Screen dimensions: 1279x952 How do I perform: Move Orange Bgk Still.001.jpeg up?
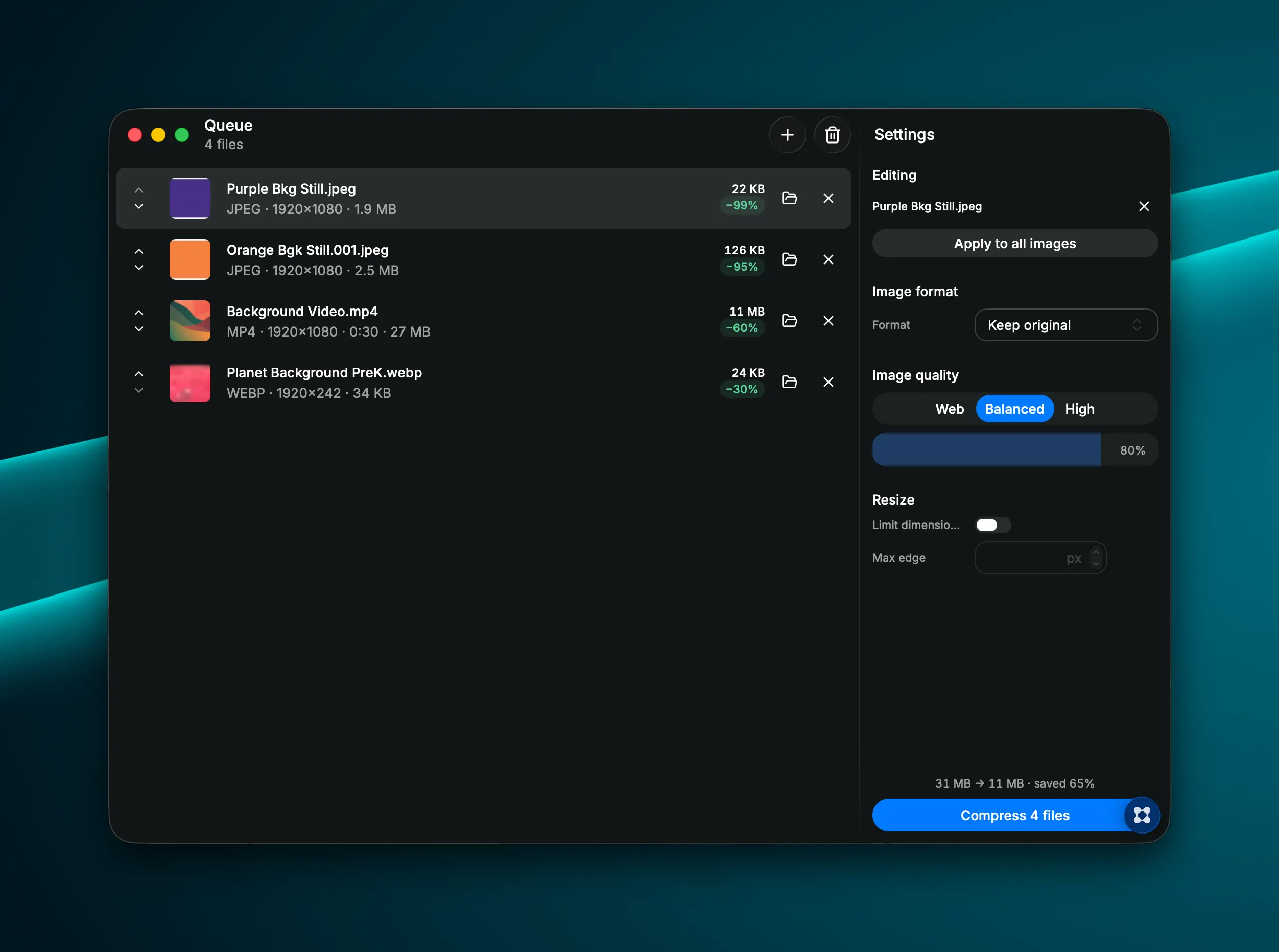pos(139,251)
